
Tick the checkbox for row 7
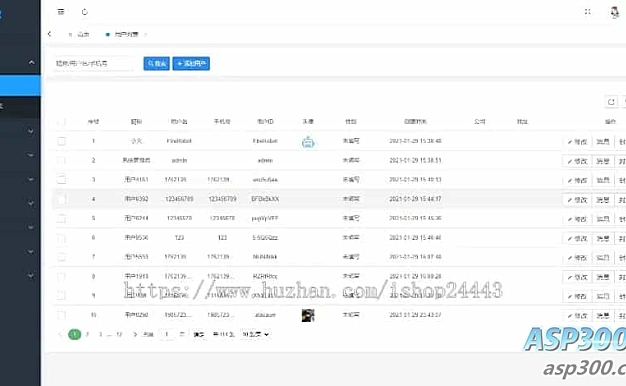[x=61, y=257]
